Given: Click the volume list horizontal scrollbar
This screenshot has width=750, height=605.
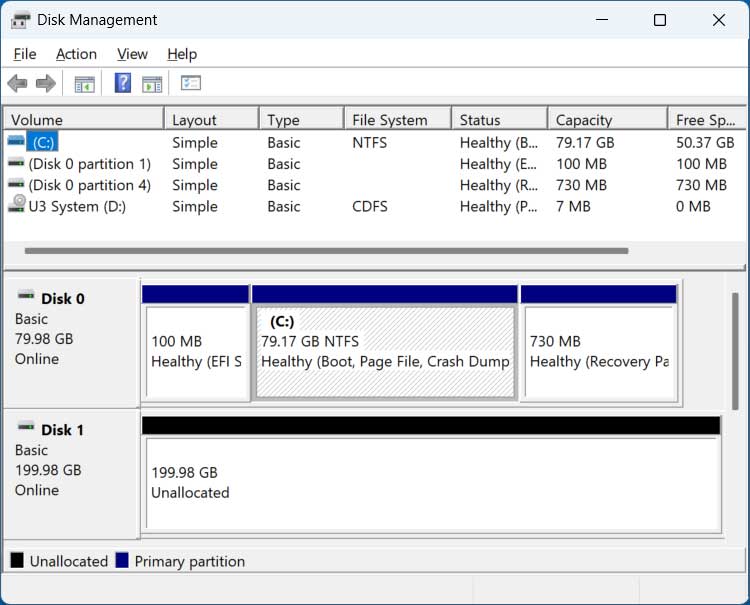Looking at the screenshot, I should 326,251.
